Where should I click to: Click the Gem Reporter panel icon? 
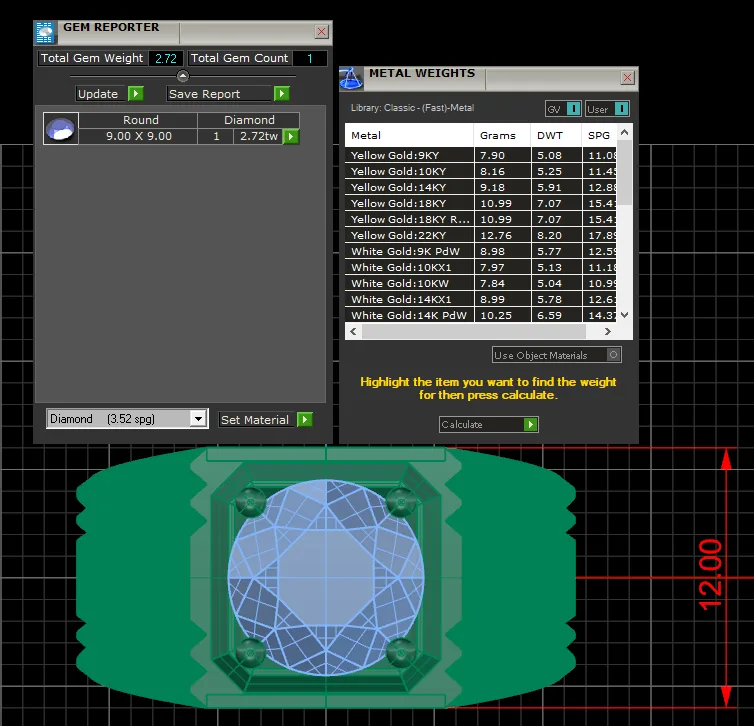tap(45, 33)
